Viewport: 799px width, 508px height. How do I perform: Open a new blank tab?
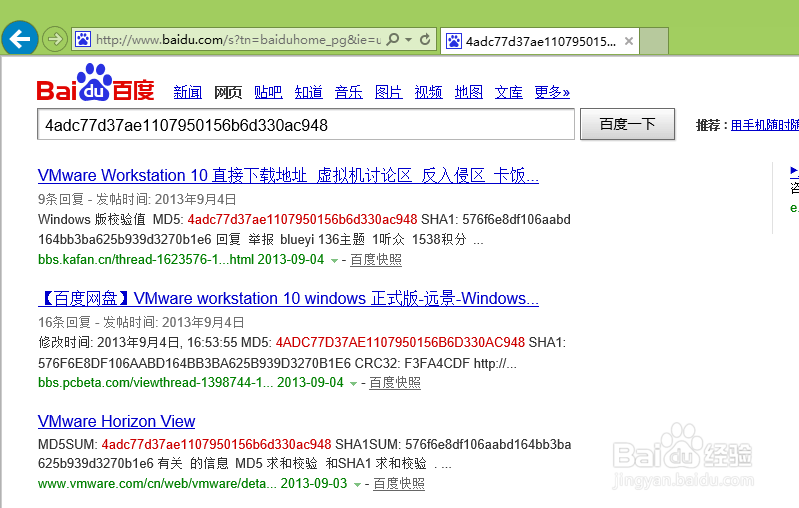click(654, 41)
